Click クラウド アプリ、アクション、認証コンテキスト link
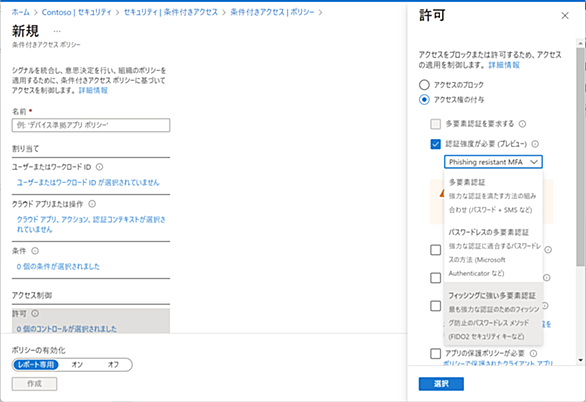The width and height of the screenshot is (586, 402). pos(91,224)
